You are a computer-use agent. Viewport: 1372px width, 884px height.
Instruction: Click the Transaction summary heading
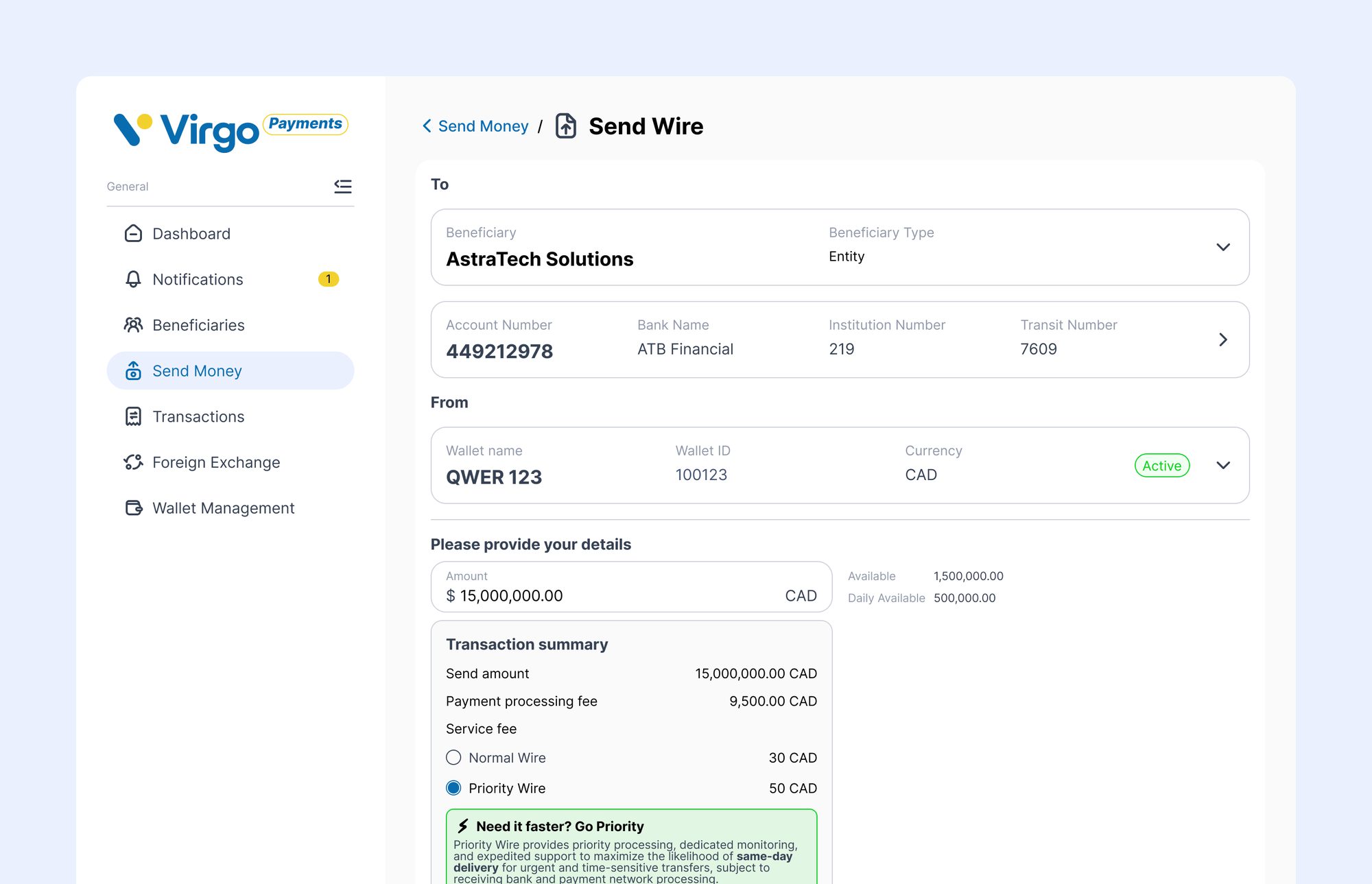527,644
